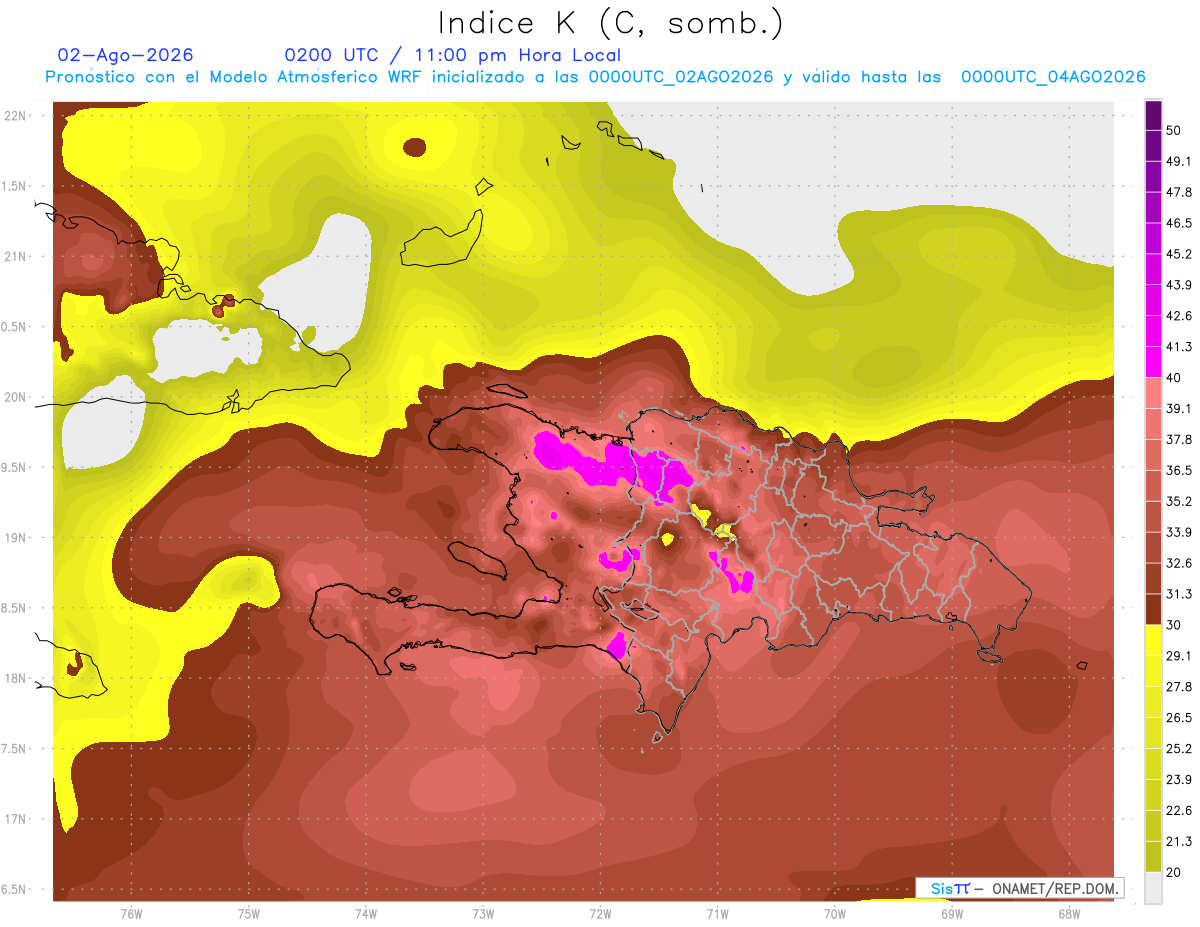Click the purple legend band between 47.8 and 49.1
This screenshot has height=927, width=1200.
(x=1153, y=176)
